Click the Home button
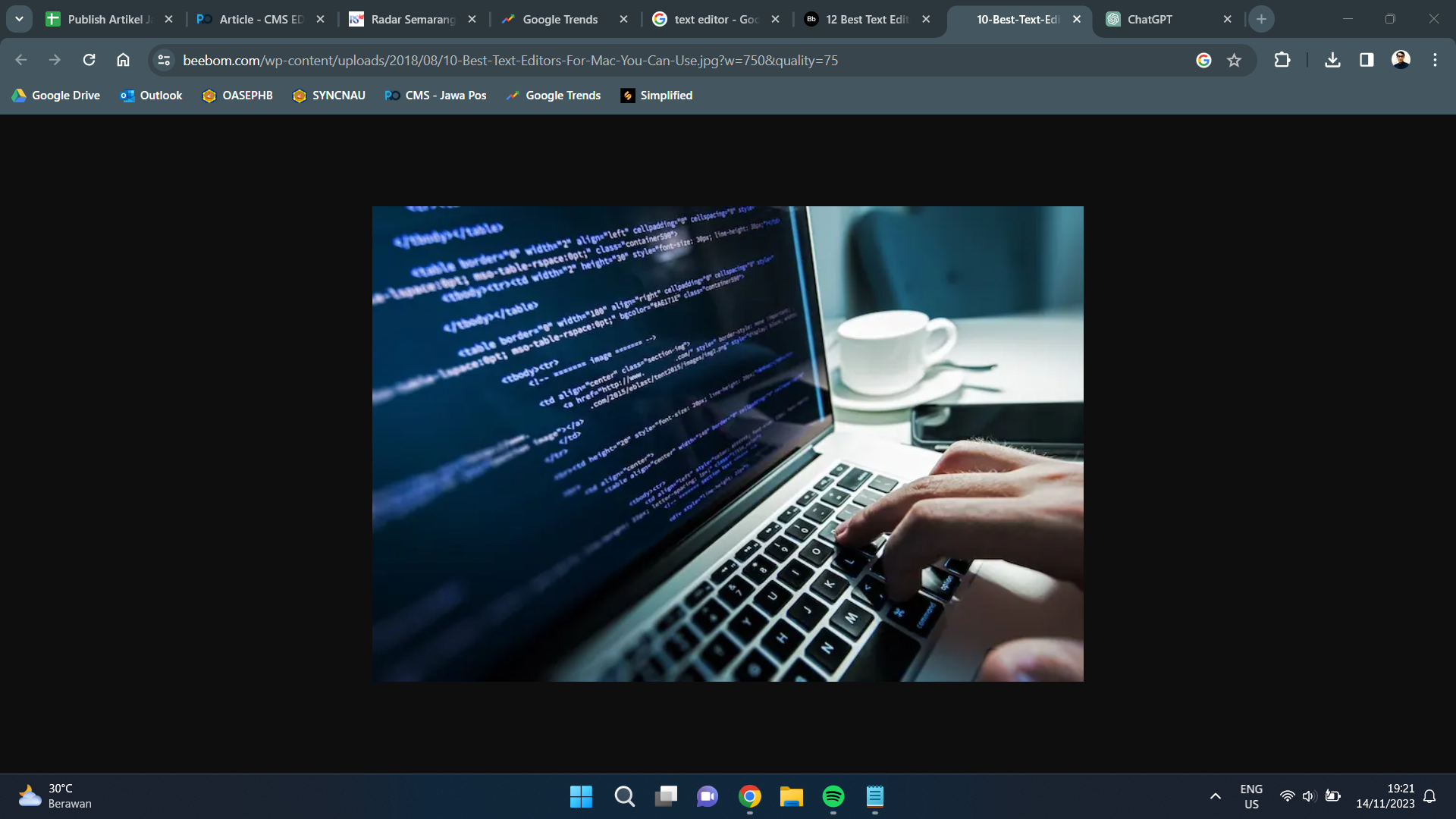The image size is (1456, 819). click(124, 60)
